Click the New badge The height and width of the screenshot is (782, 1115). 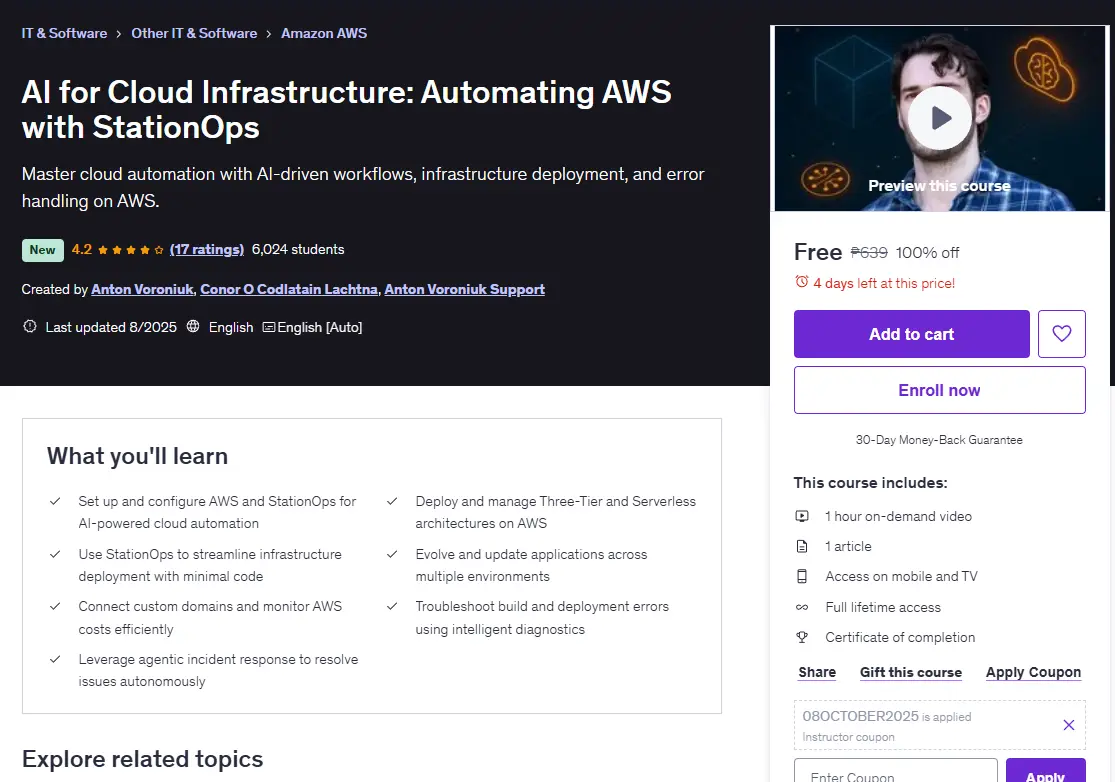43,250
